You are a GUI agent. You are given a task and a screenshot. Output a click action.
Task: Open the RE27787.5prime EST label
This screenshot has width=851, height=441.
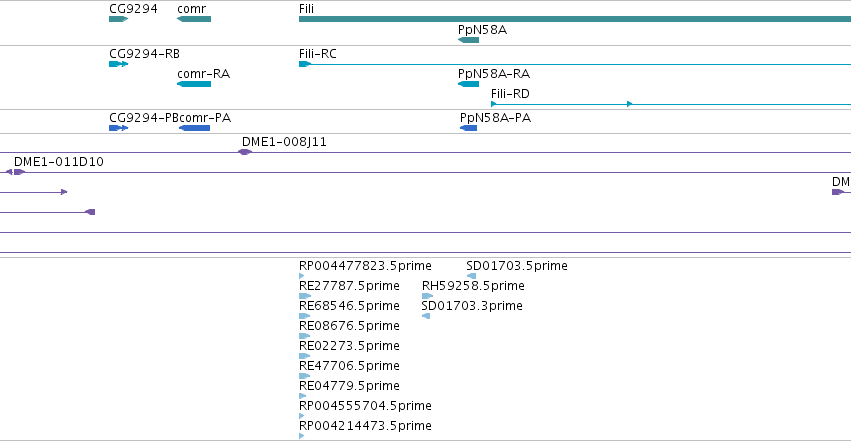tap(349, 286)
